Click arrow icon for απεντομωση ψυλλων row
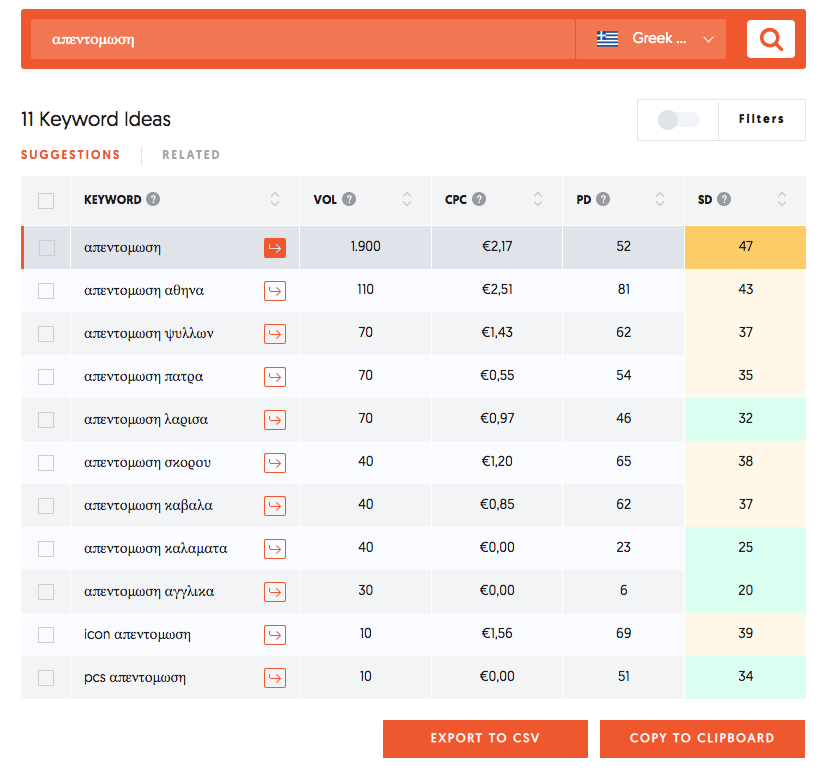Image resolution: width=826 pixels, height=772 pixels. pyautogui.click(x=275, y=334)
